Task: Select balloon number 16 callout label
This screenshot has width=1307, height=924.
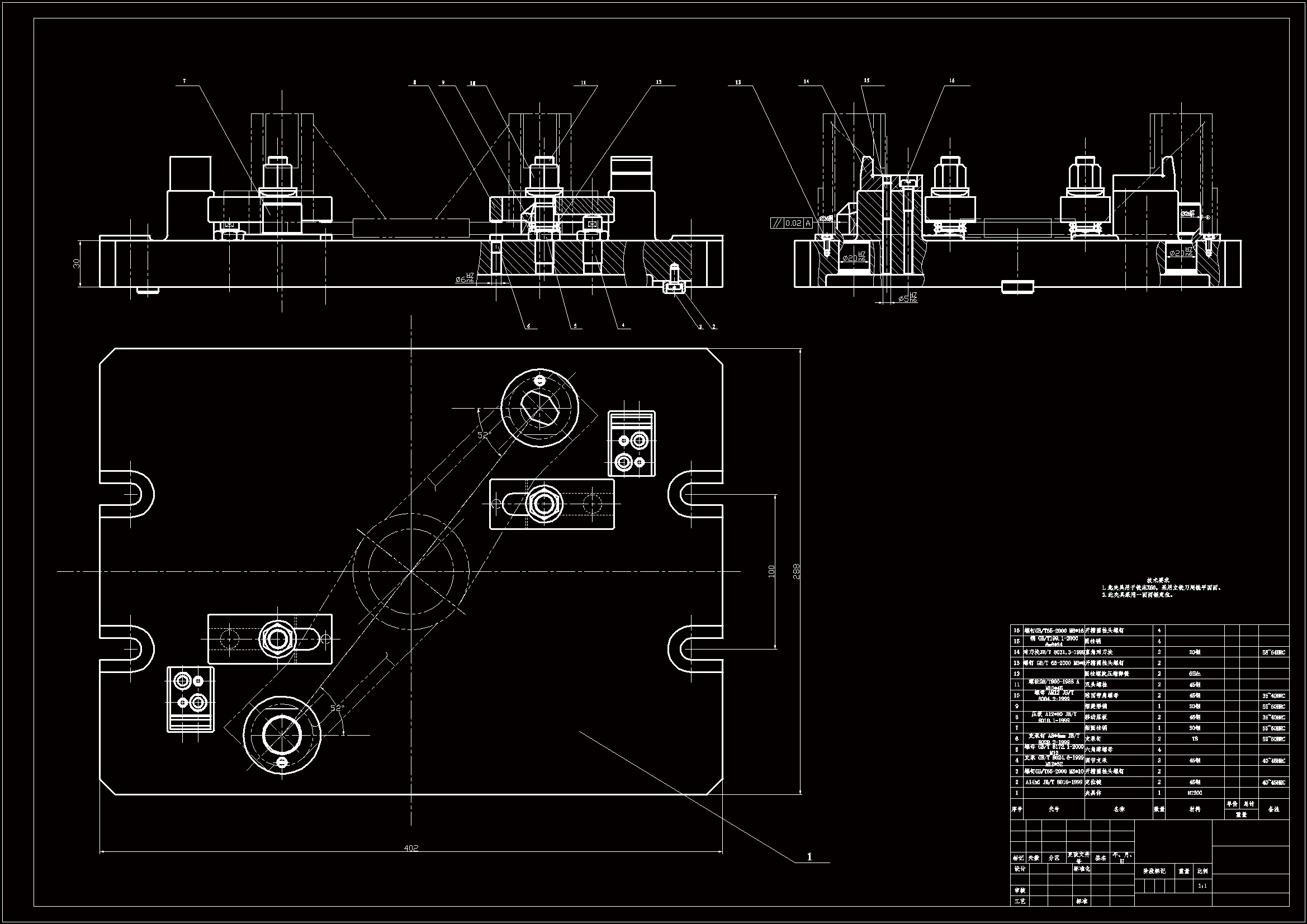Action: (x=952, y=81)
